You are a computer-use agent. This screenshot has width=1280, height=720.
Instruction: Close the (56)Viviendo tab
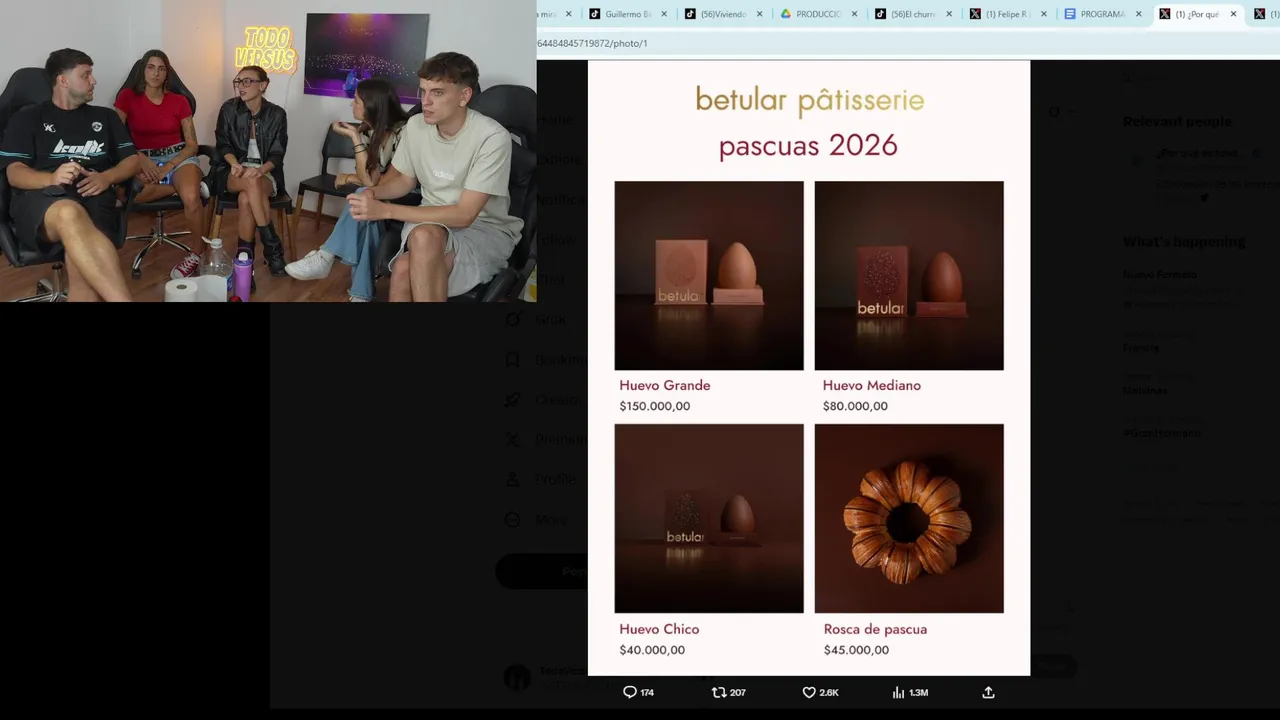click(x=759, y=14)
